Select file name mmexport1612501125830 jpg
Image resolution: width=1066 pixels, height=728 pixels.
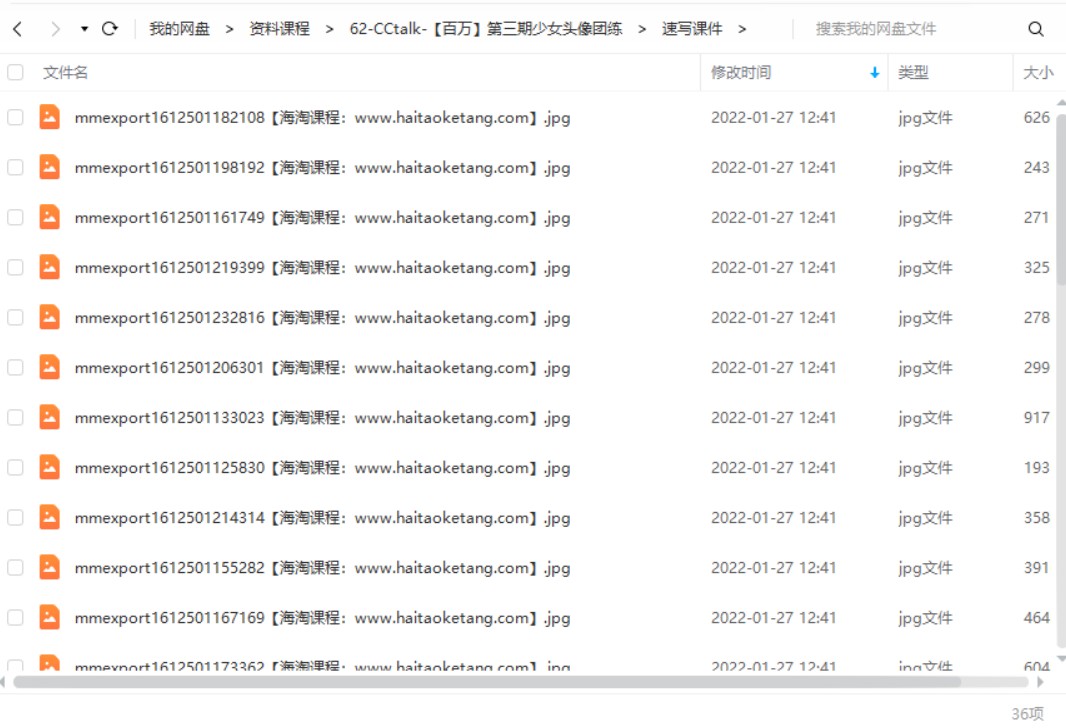tap(322, 468)
